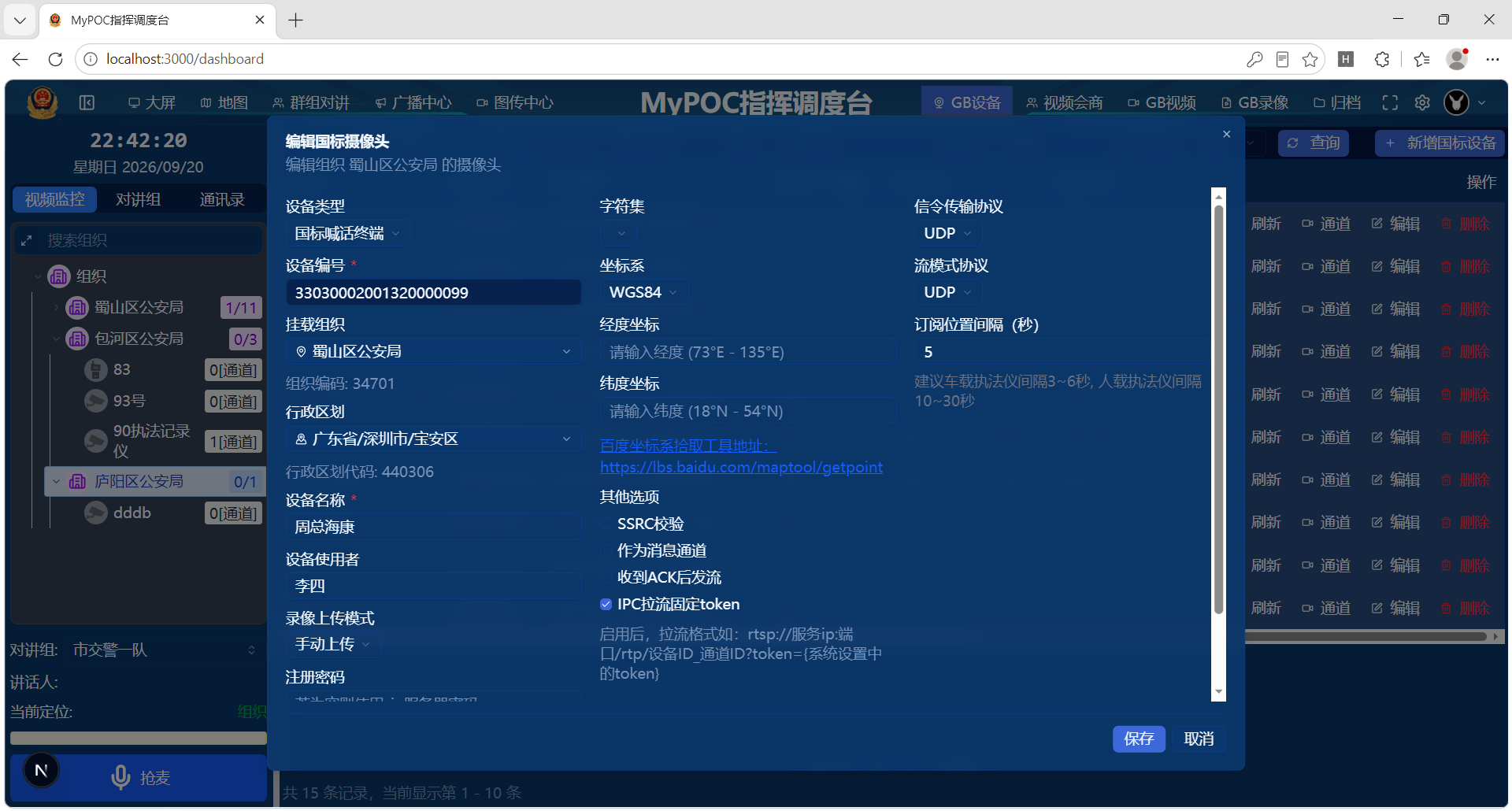Enter fullscreen mode from the header
Screen dimensions: 1512x811
point(1390,102)
